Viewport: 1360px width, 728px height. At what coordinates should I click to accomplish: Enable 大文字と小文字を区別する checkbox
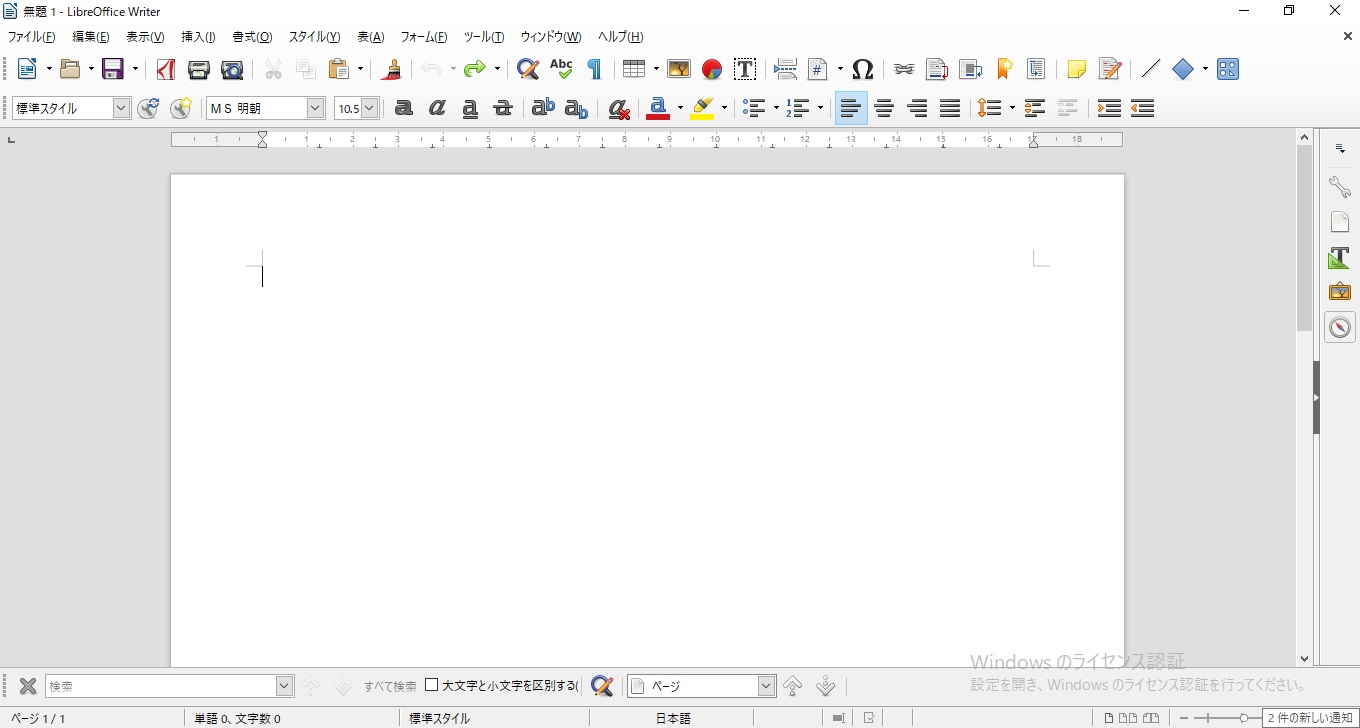click(432, 685)
